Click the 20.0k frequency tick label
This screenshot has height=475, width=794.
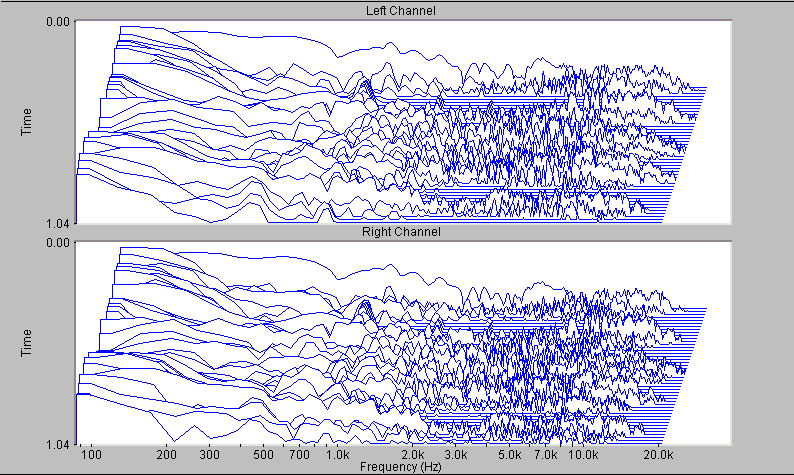(x=659, y=455)
